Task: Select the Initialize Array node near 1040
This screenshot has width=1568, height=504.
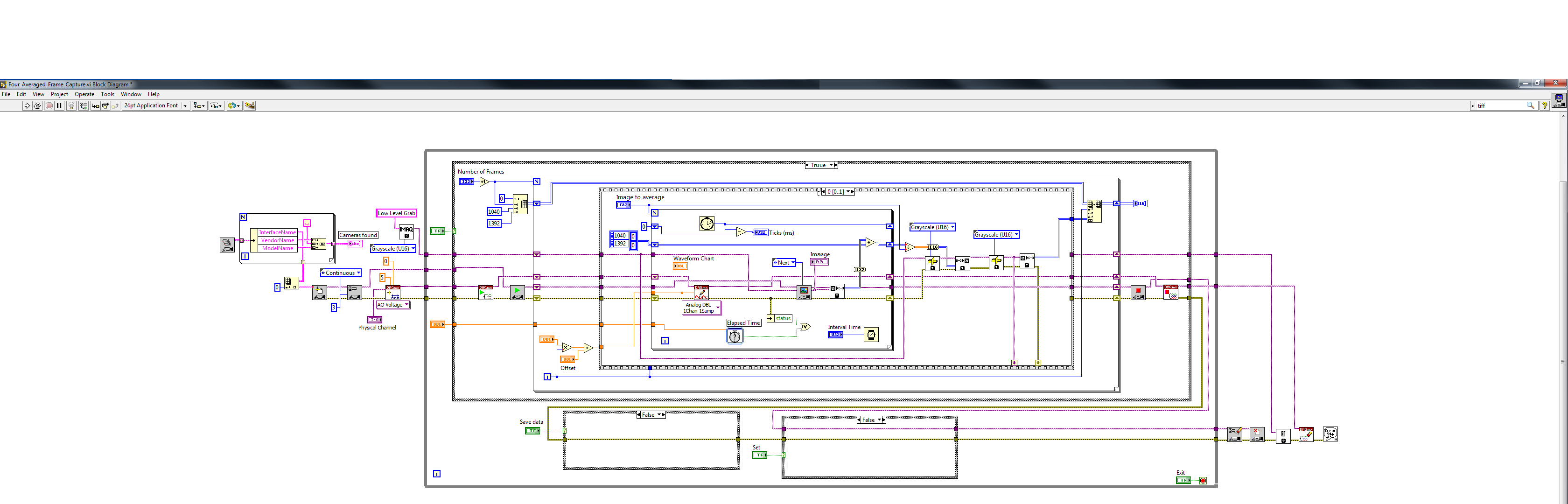Action: tap(520, 204)
